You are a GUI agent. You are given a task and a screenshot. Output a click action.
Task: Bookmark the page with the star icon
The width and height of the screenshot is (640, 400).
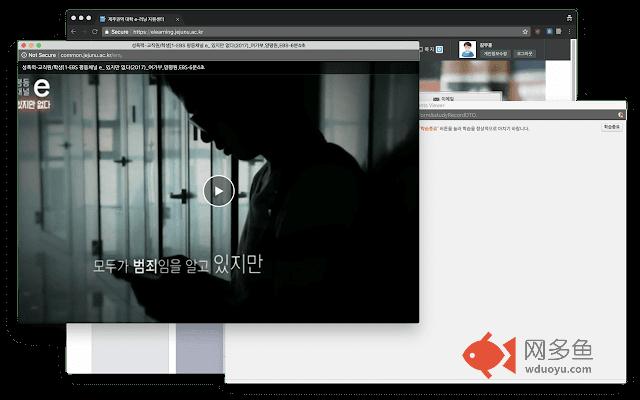click(525, 31)
